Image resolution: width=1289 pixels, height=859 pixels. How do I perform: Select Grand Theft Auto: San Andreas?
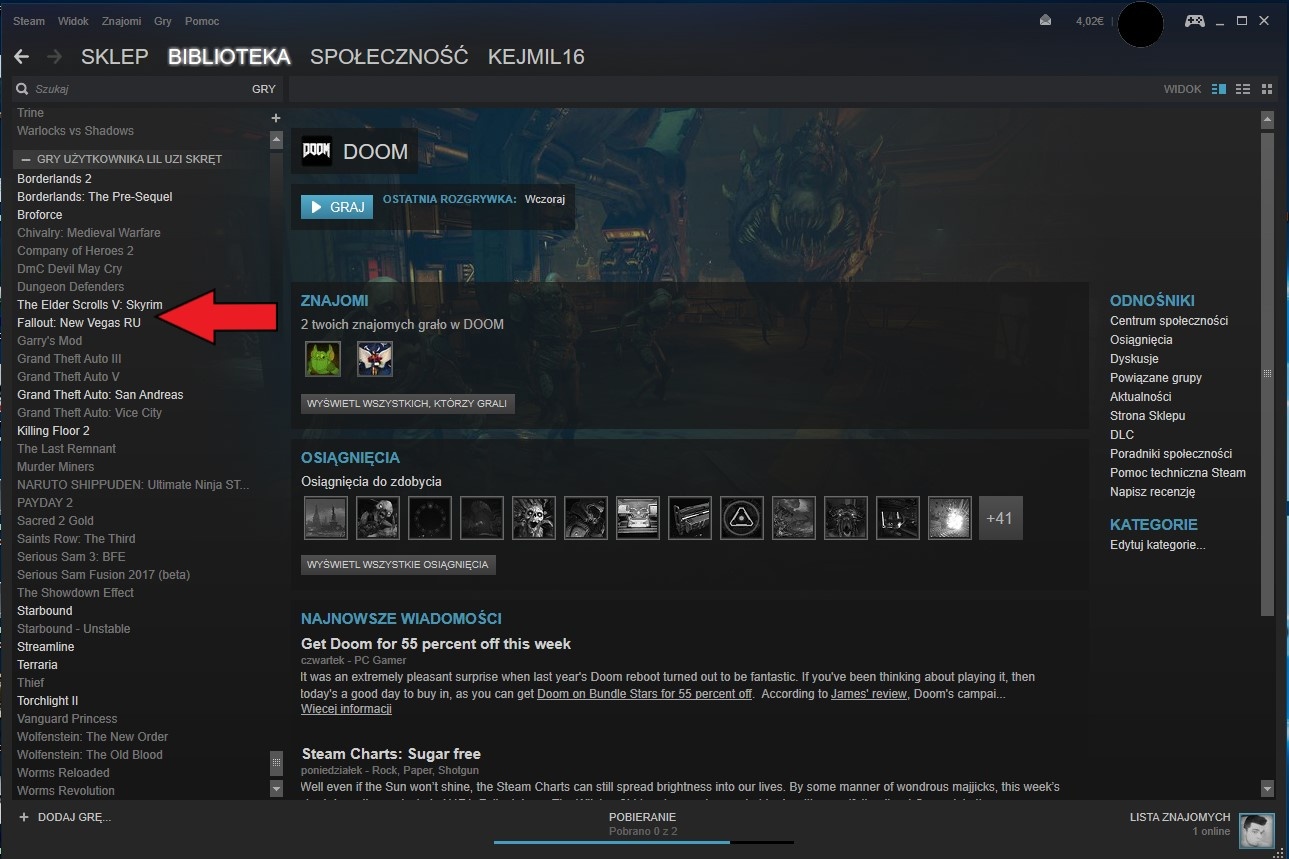point(100,395)
